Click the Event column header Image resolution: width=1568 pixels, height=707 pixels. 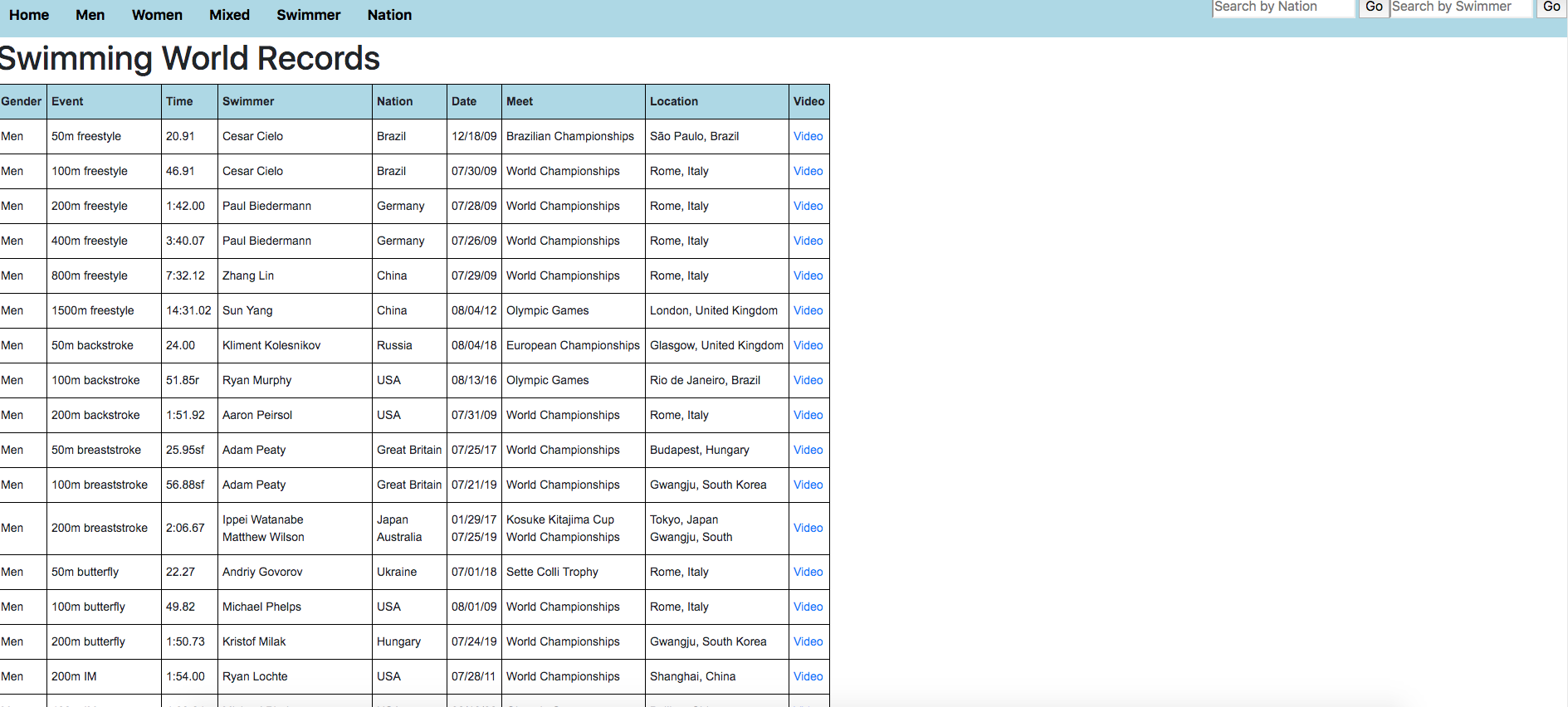click(104, 101)
